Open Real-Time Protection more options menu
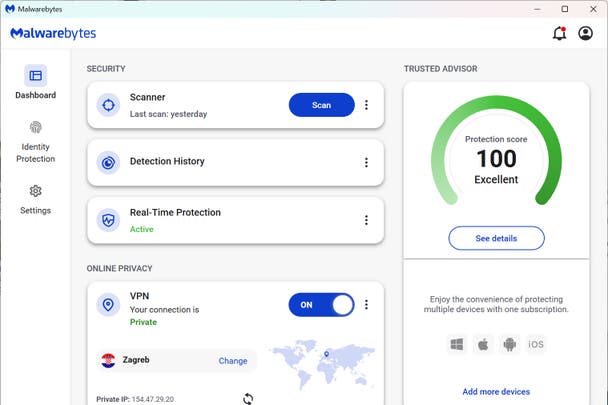The height and width of the screenshot is (405, 608). pyautogui.click(x=366, y=220)
